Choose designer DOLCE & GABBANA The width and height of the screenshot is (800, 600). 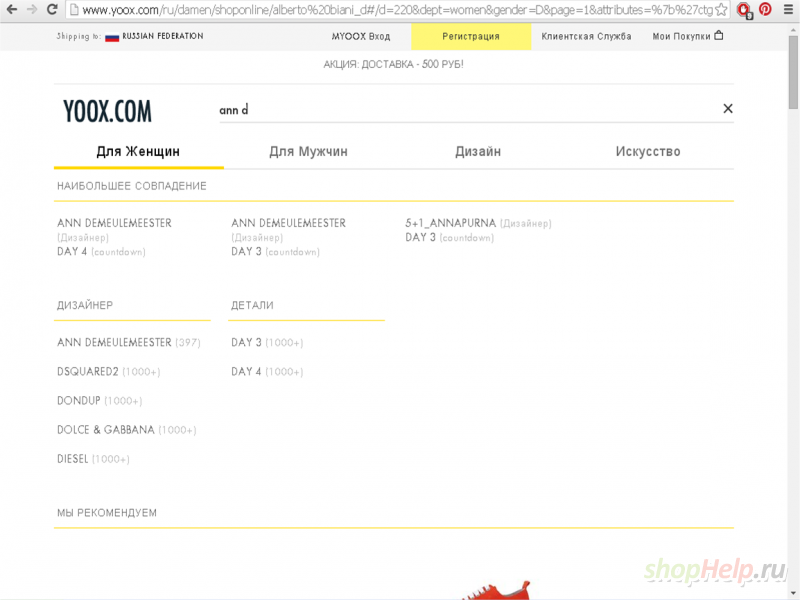127,430
